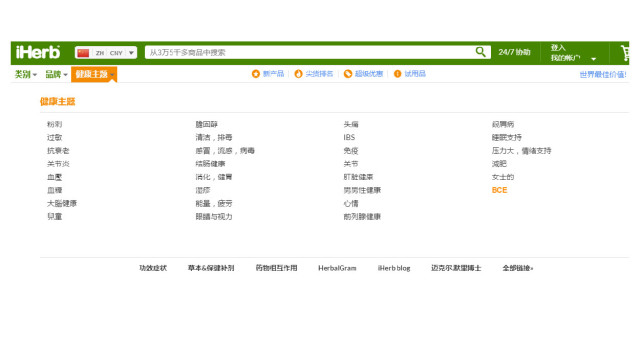
Task: Select the 结肠健康 colon health topic
Action: [210, 164]
